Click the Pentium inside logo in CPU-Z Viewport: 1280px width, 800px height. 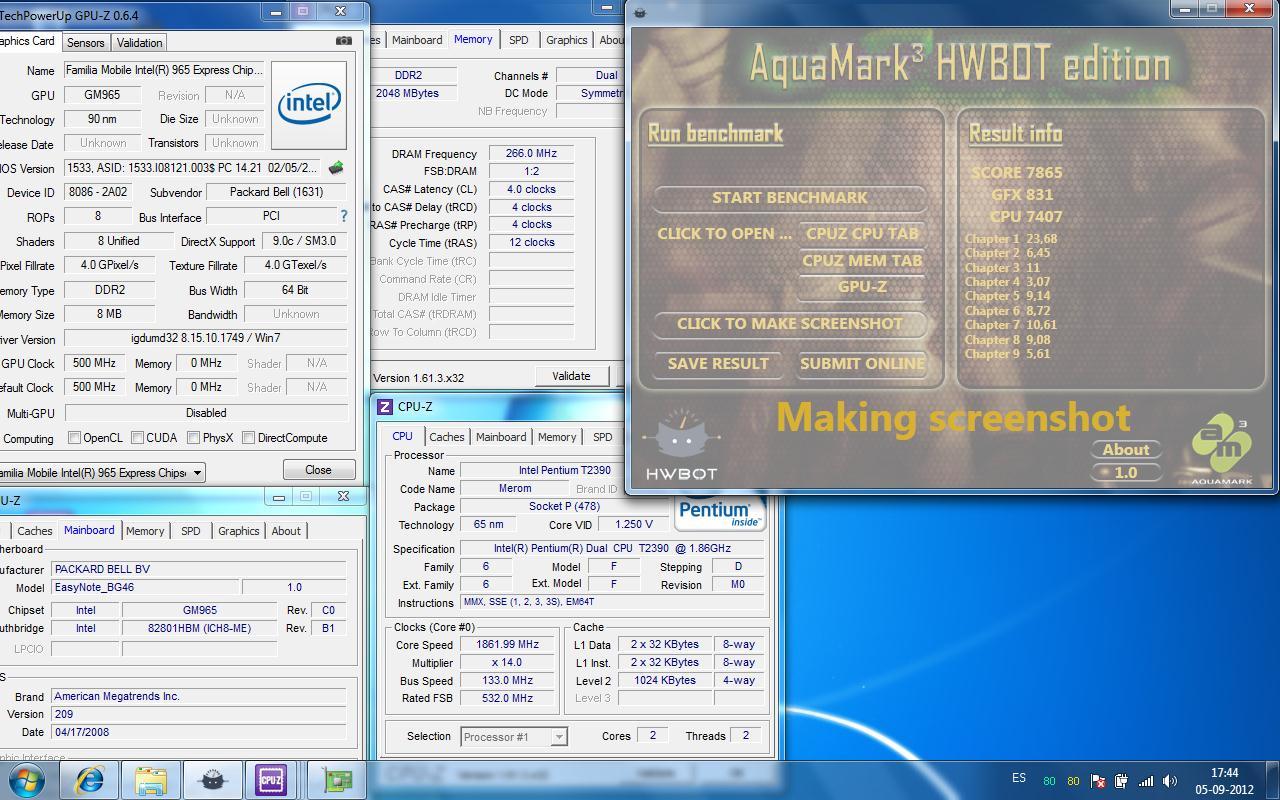pos(719,511)
